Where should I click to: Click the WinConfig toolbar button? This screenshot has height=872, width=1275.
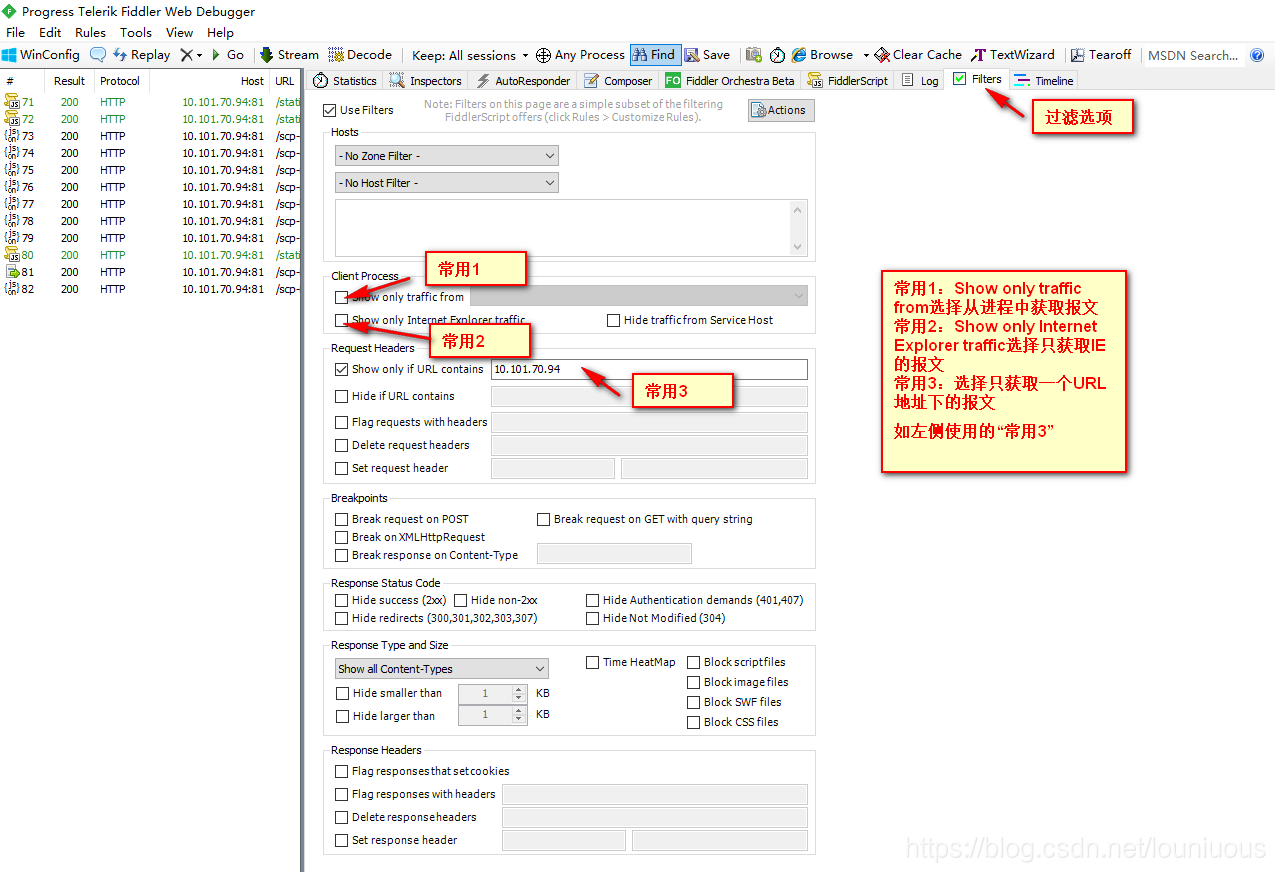point(41,55)
